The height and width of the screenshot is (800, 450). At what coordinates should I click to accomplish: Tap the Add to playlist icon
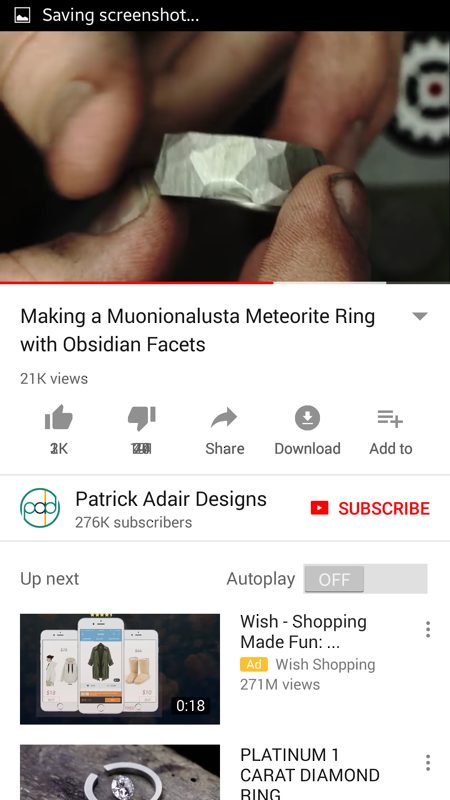(x=390, y=418)
